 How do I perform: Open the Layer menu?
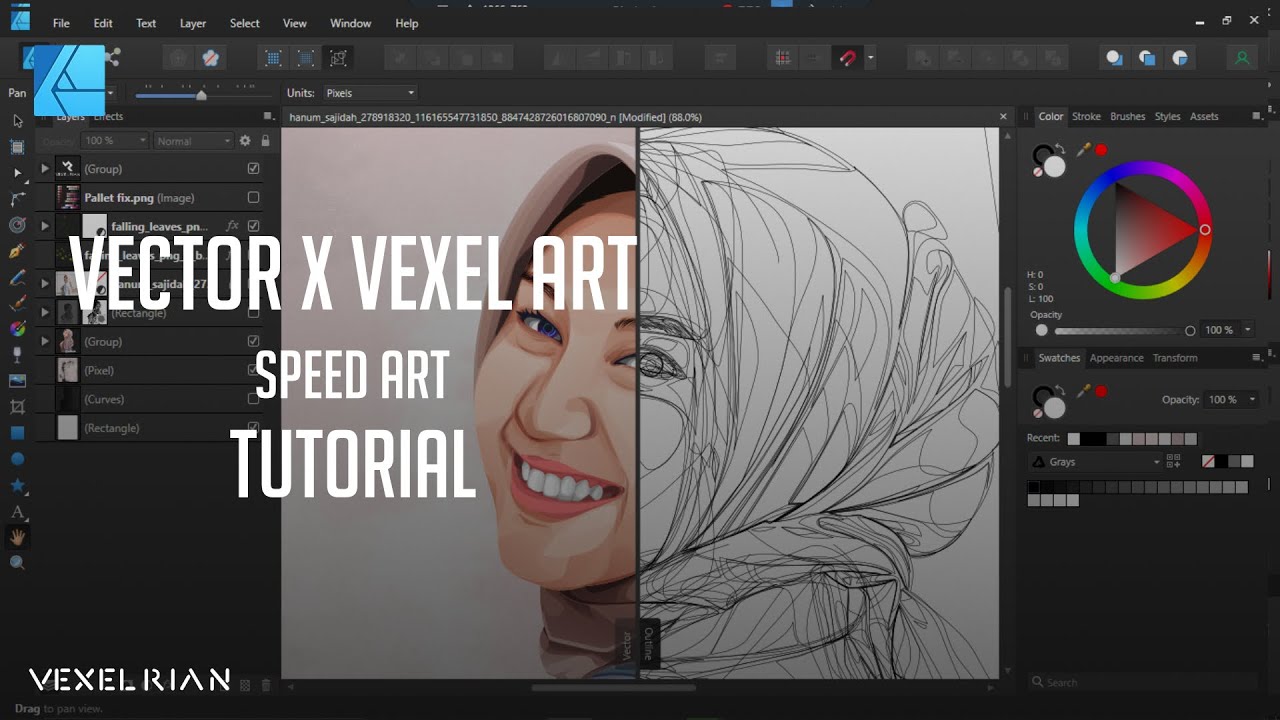193,23
